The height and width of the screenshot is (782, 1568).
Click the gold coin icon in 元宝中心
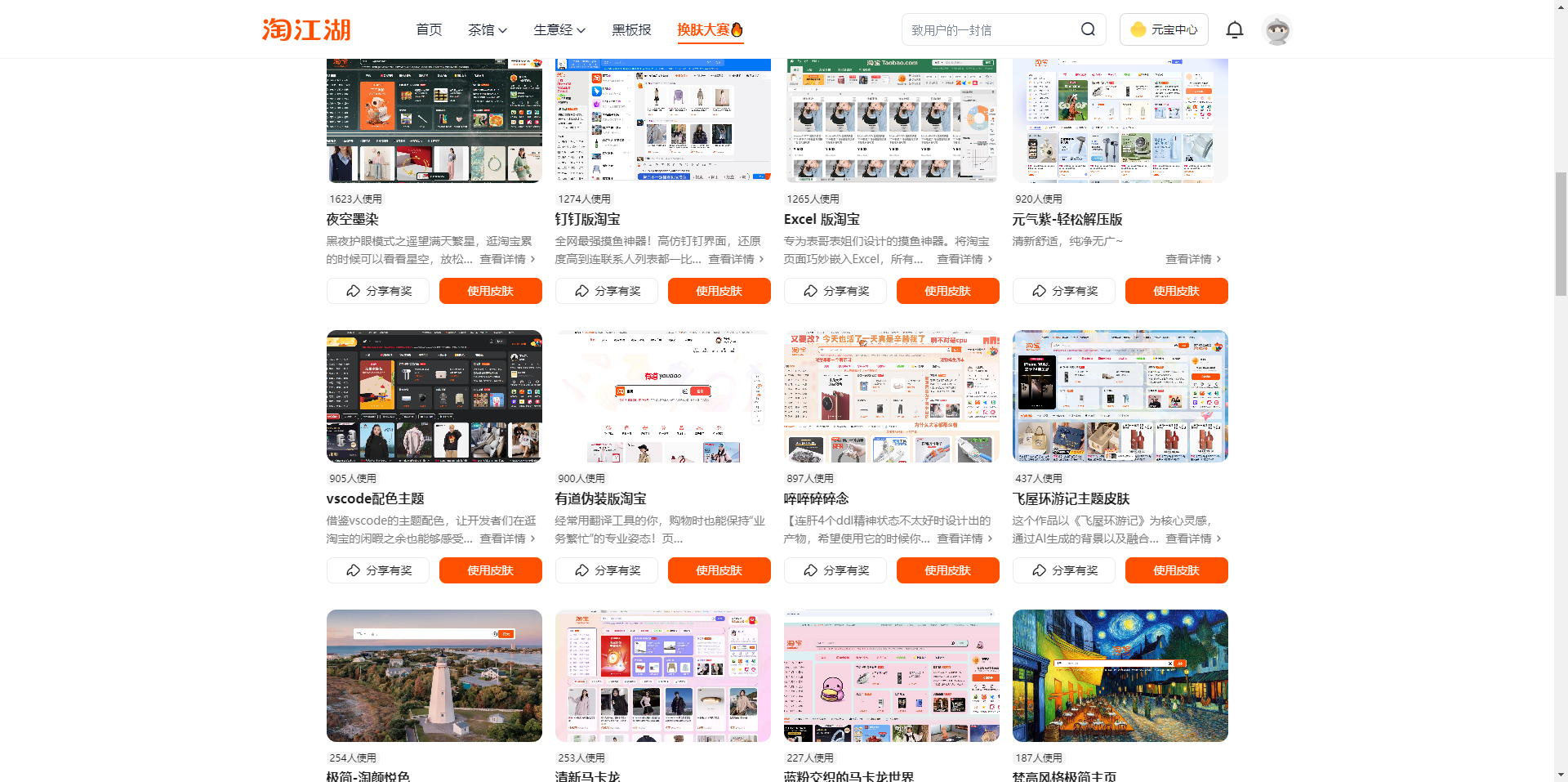tap(1138, 29)
